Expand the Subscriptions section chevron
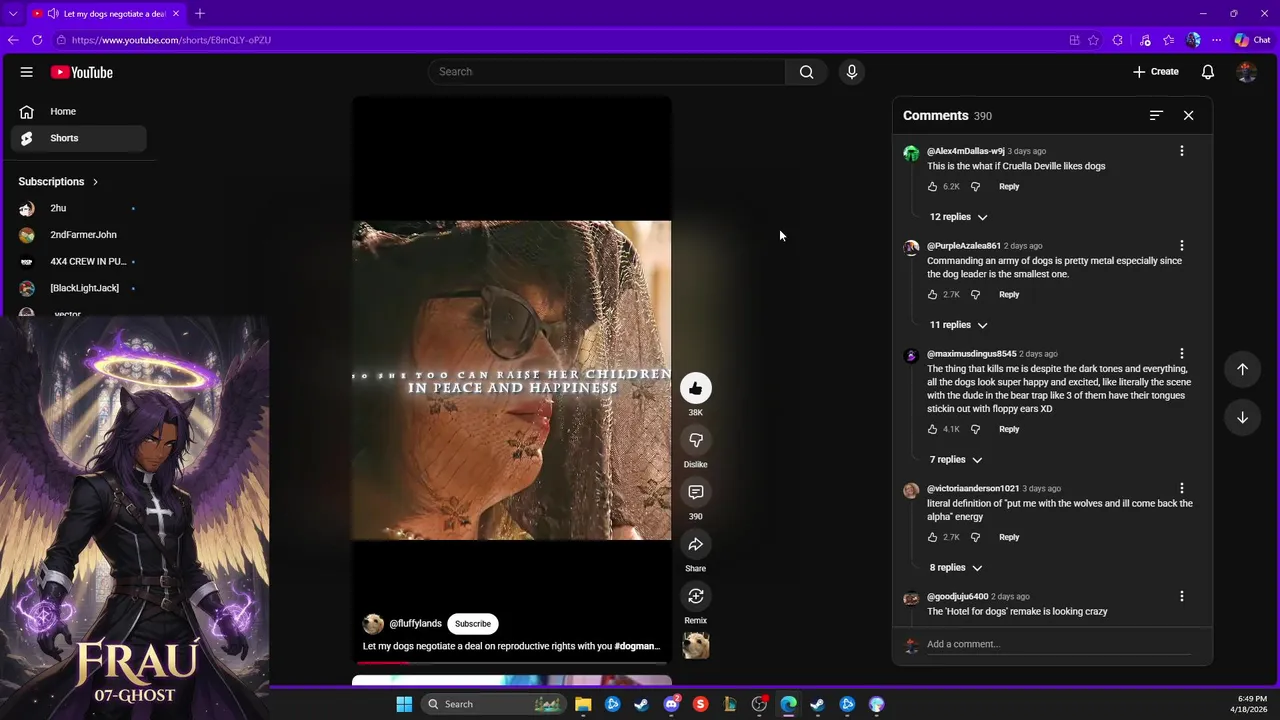This screenshot has width=1280, height=720. click(x=95, y=182)
